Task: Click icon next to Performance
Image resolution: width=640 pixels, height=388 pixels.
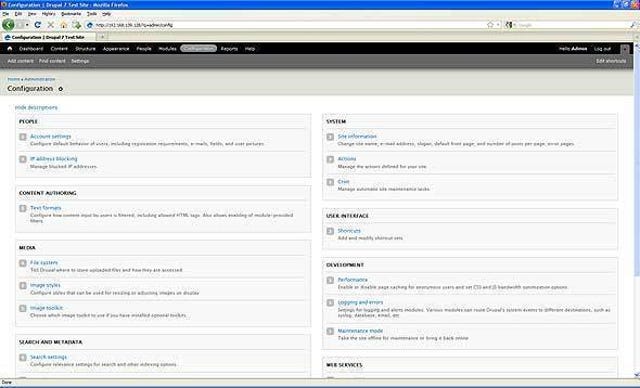Action: pyautogui.click(x=330, y=280)
